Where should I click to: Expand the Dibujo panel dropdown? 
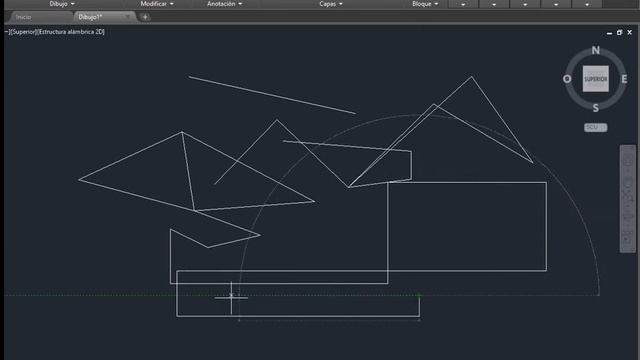click(62, 4)
